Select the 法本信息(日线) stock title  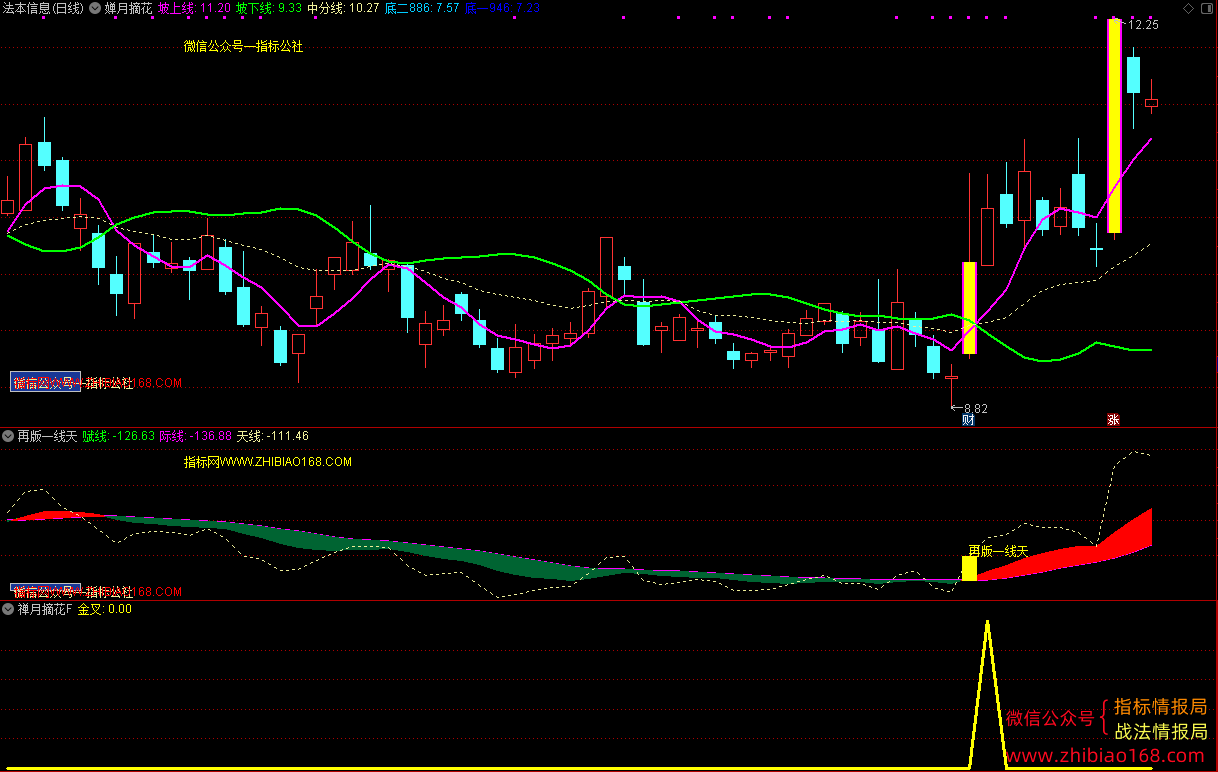click(x=43, y=8)
